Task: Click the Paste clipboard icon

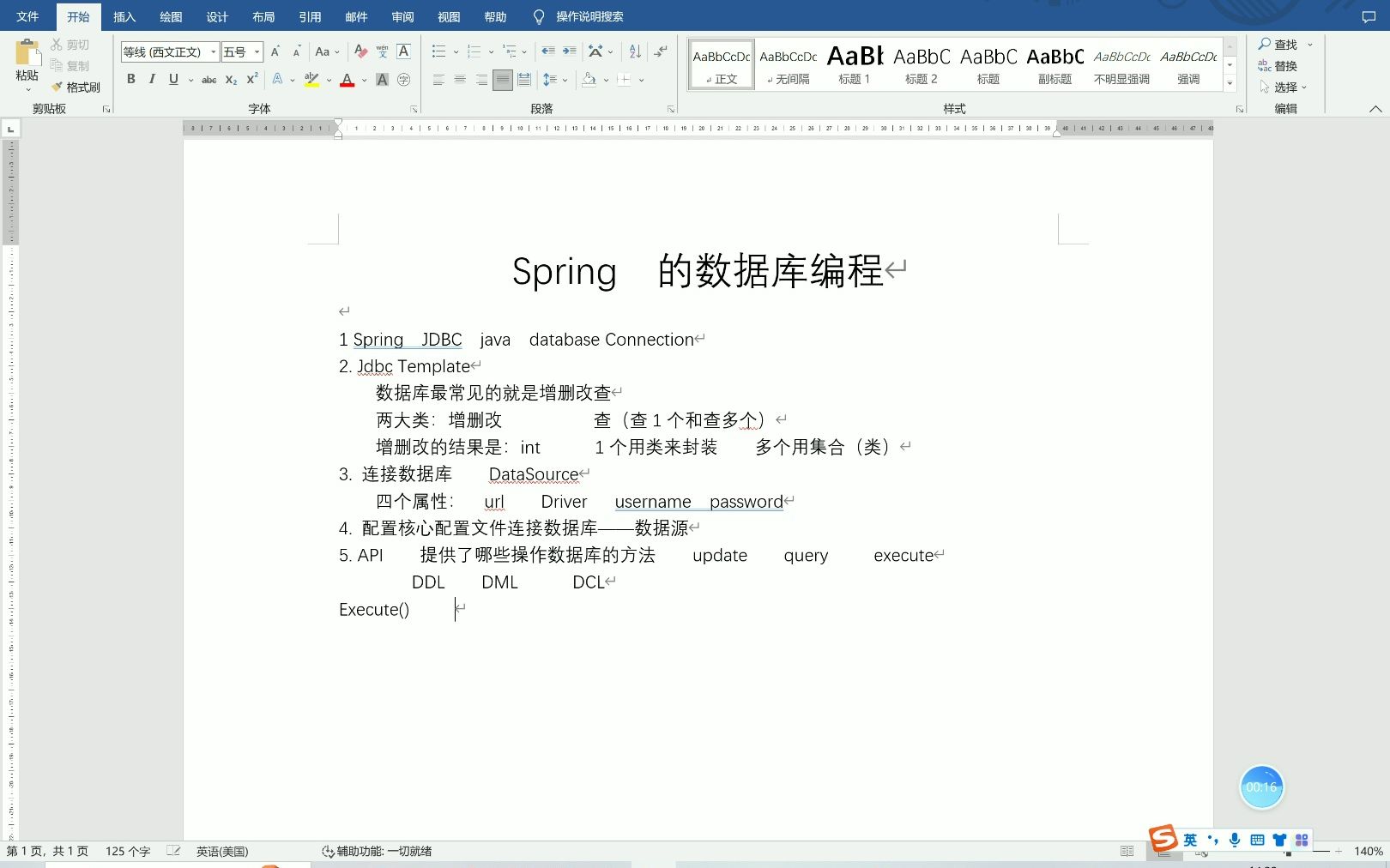Action: [x=27, y=53]
